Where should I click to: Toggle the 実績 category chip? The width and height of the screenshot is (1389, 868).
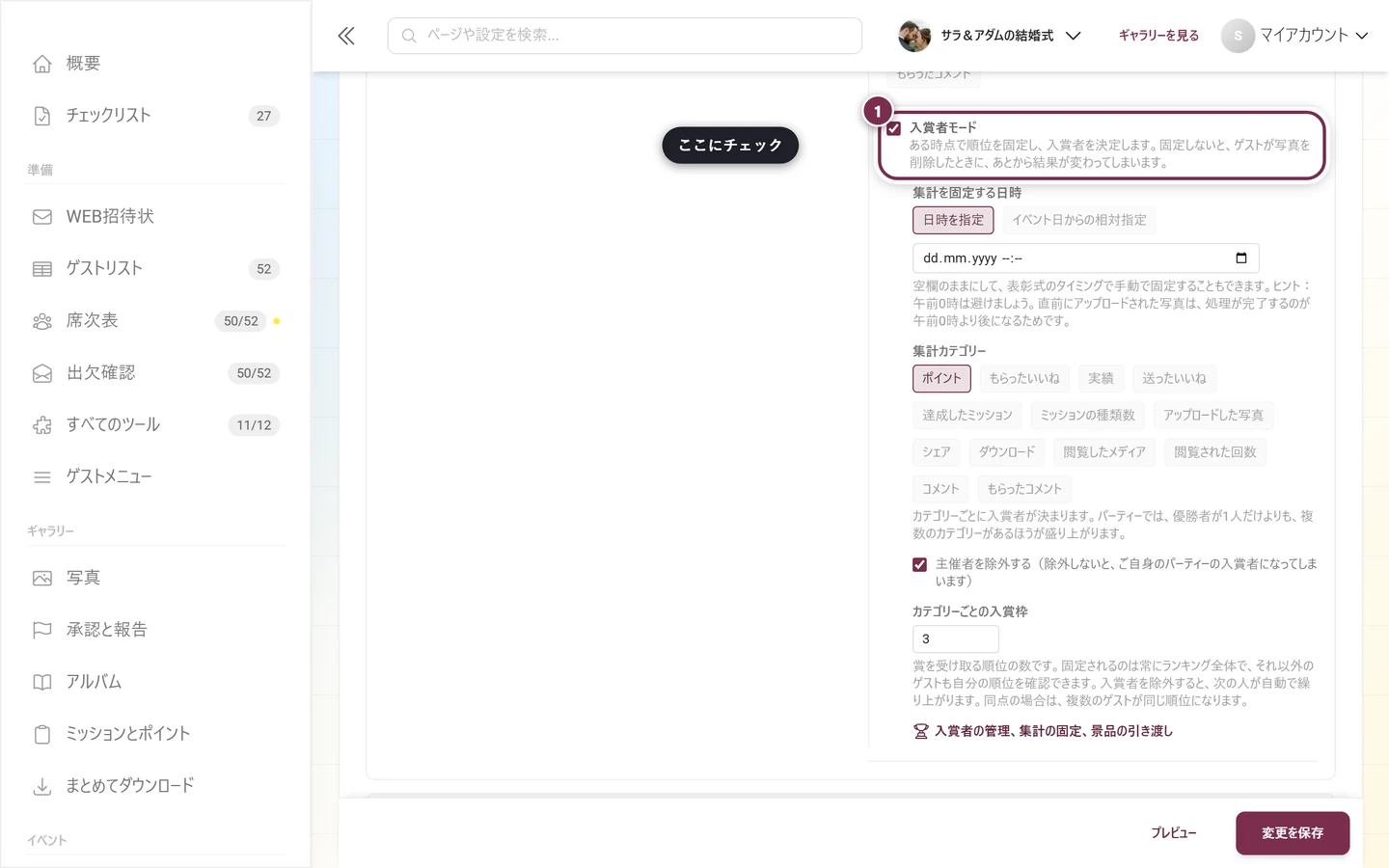[1101, 378]
